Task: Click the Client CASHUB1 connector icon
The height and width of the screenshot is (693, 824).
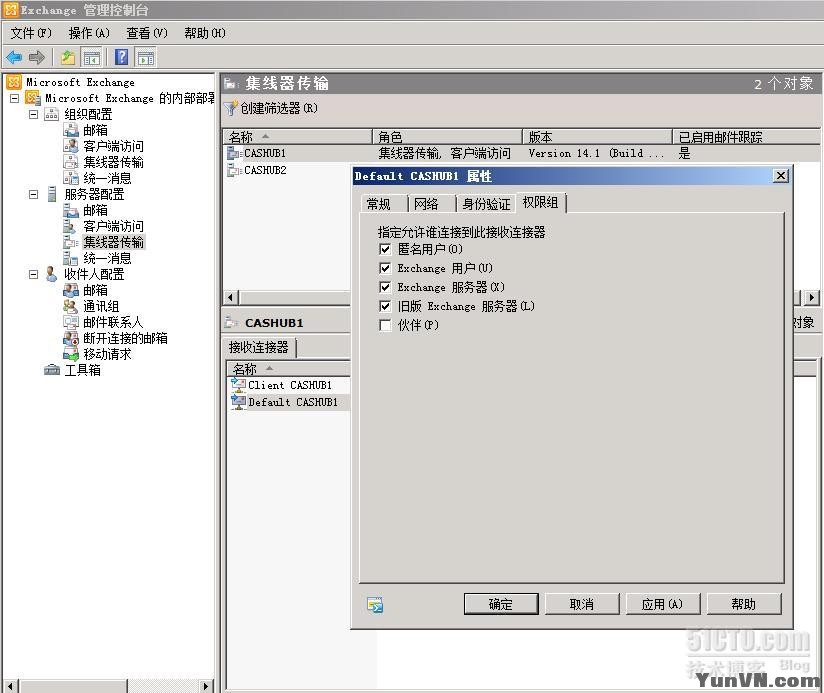Action: 239,385
